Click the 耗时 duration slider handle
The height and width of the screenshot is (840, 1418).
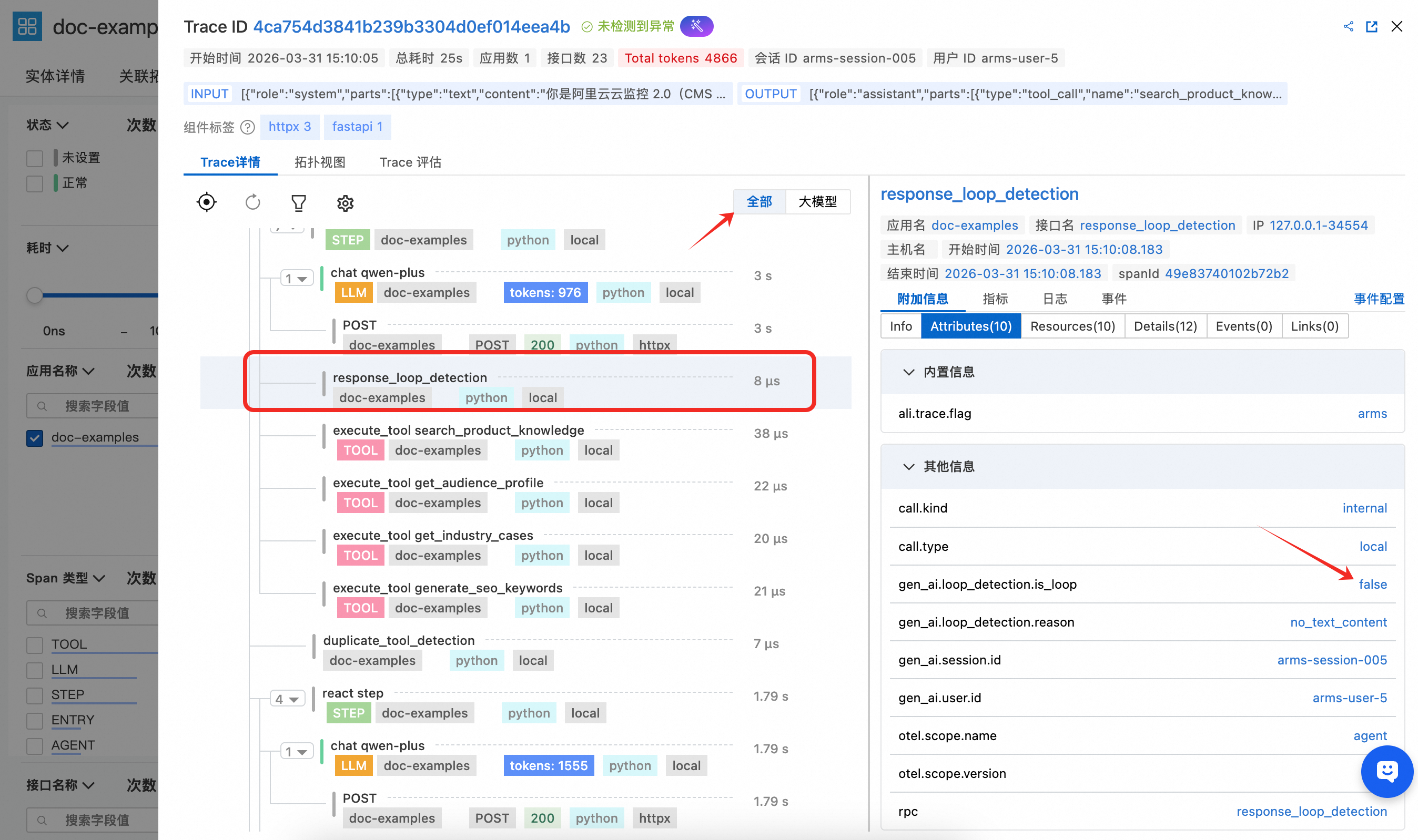[x=35, y=295]
